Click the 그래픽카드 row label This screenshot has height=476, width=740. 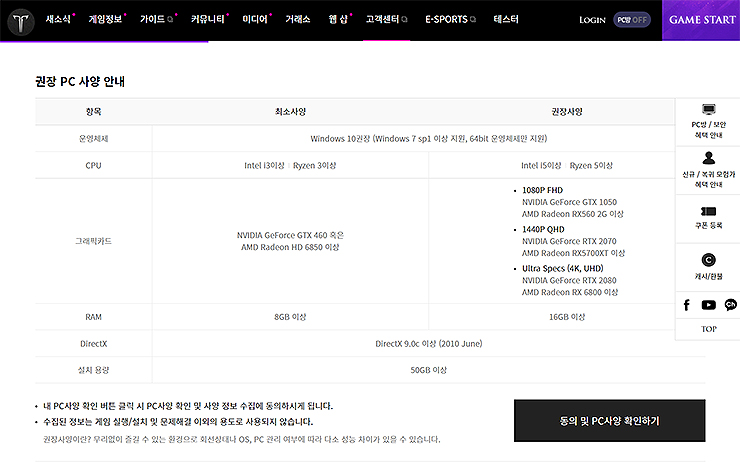coord(93,241)
